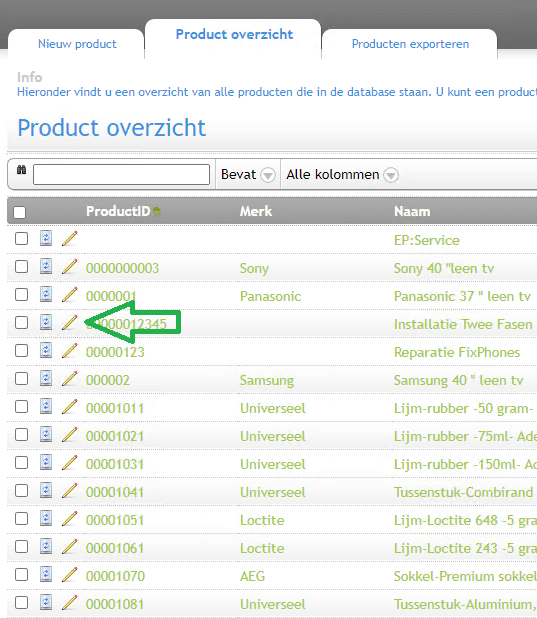The width and height of the screenshot is (537, 618).
Task: Click the binoculars search icon
Action: [x=21, y=170]
